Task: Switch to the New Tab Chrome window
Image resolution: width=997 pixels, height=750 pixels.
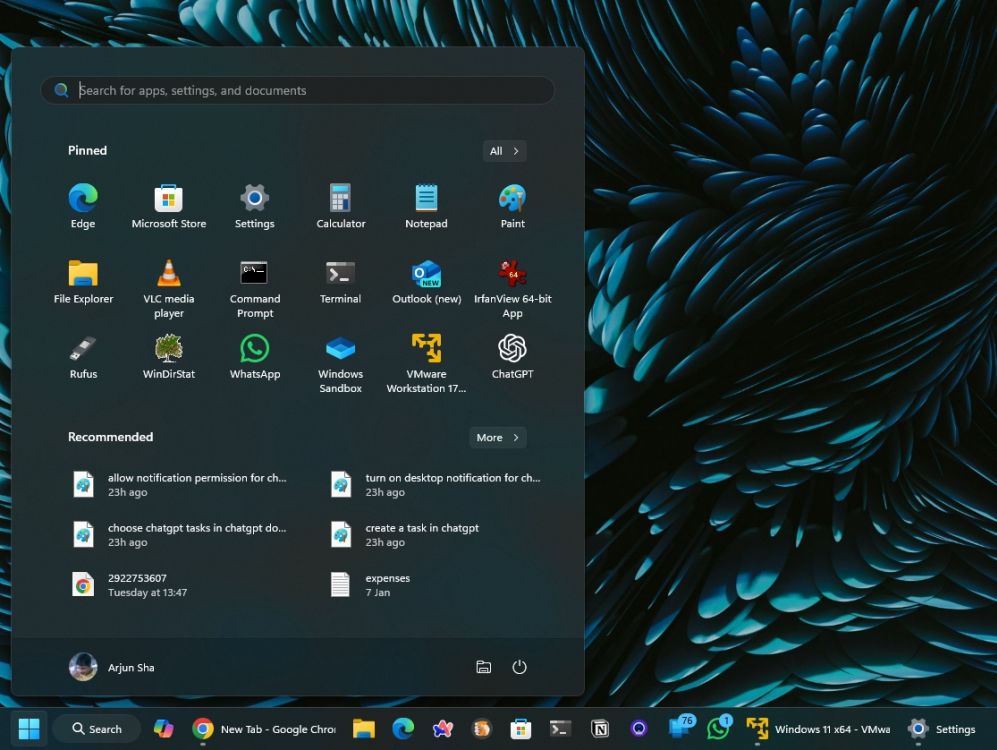Action: [x=264, y=728]
